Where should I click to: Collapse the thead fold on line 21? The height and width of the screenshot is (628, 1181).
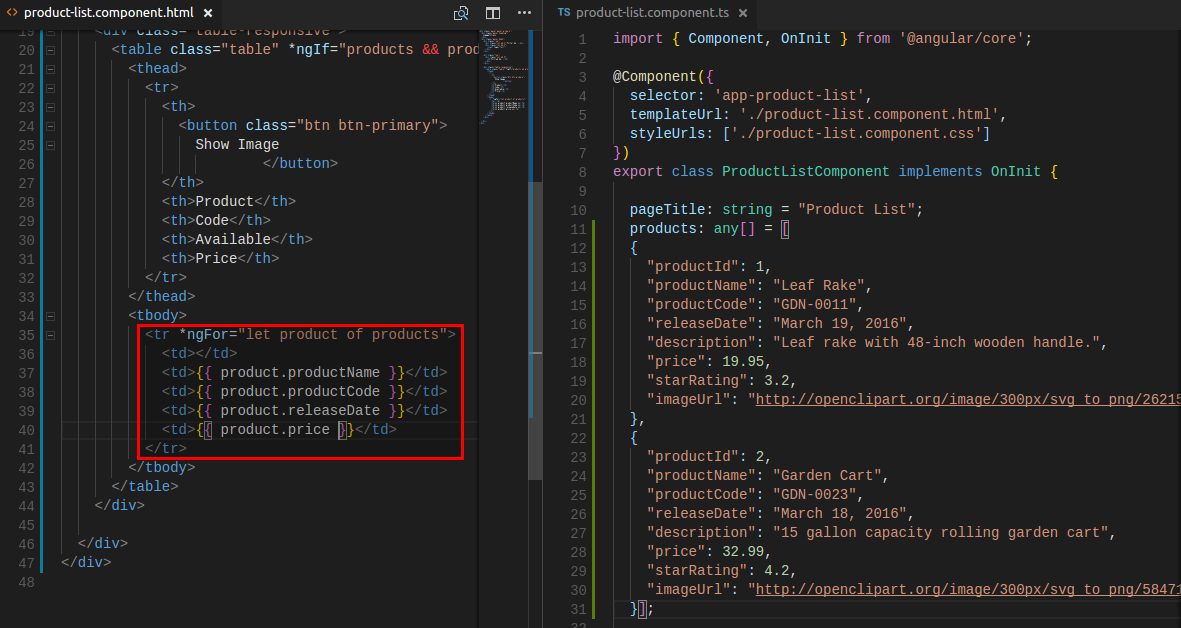[x=51, y=69]
